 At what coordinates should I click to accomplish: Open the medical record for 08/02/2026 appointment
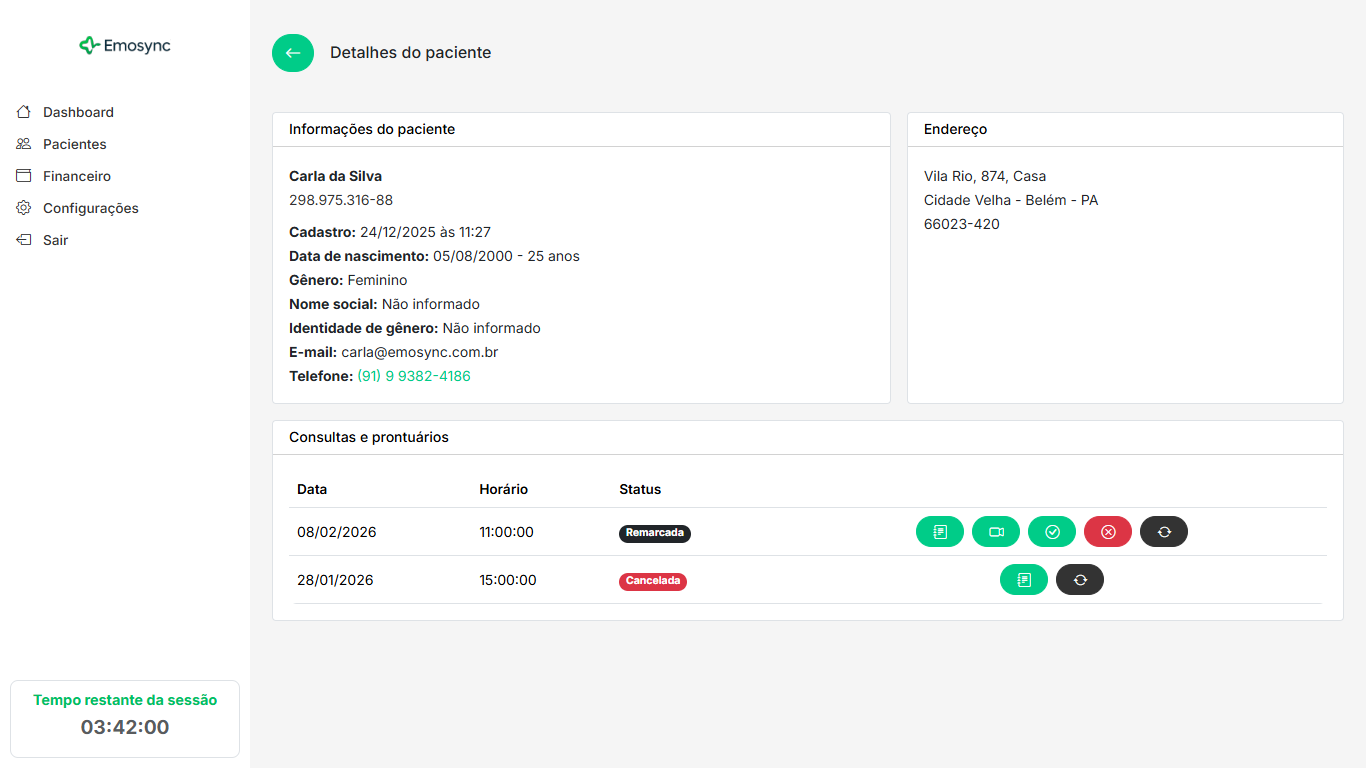(939, 532)
